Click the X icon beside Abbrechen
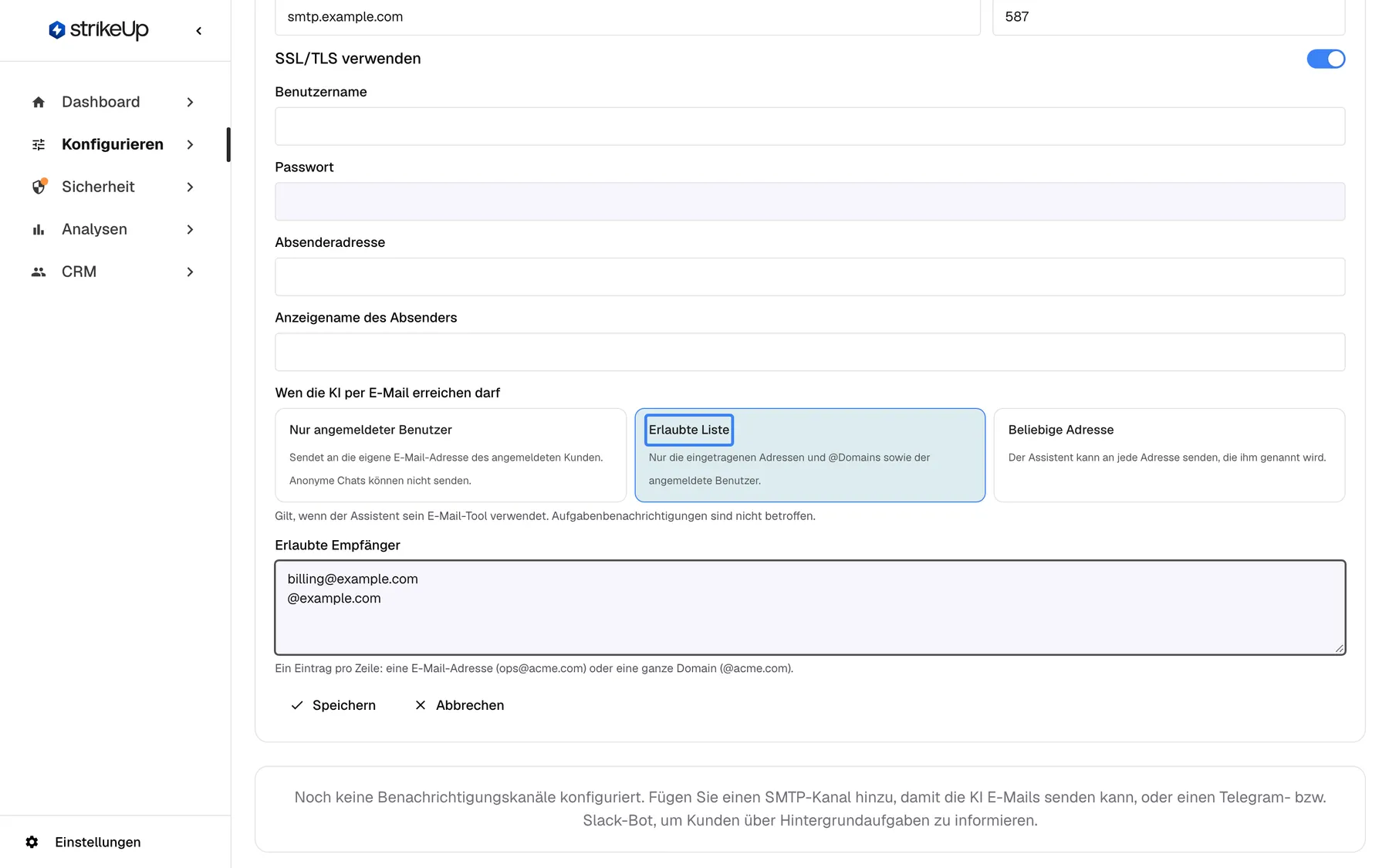Image resolution: width=1389 pixels, height=868 pixels. [x=421, y=705]
